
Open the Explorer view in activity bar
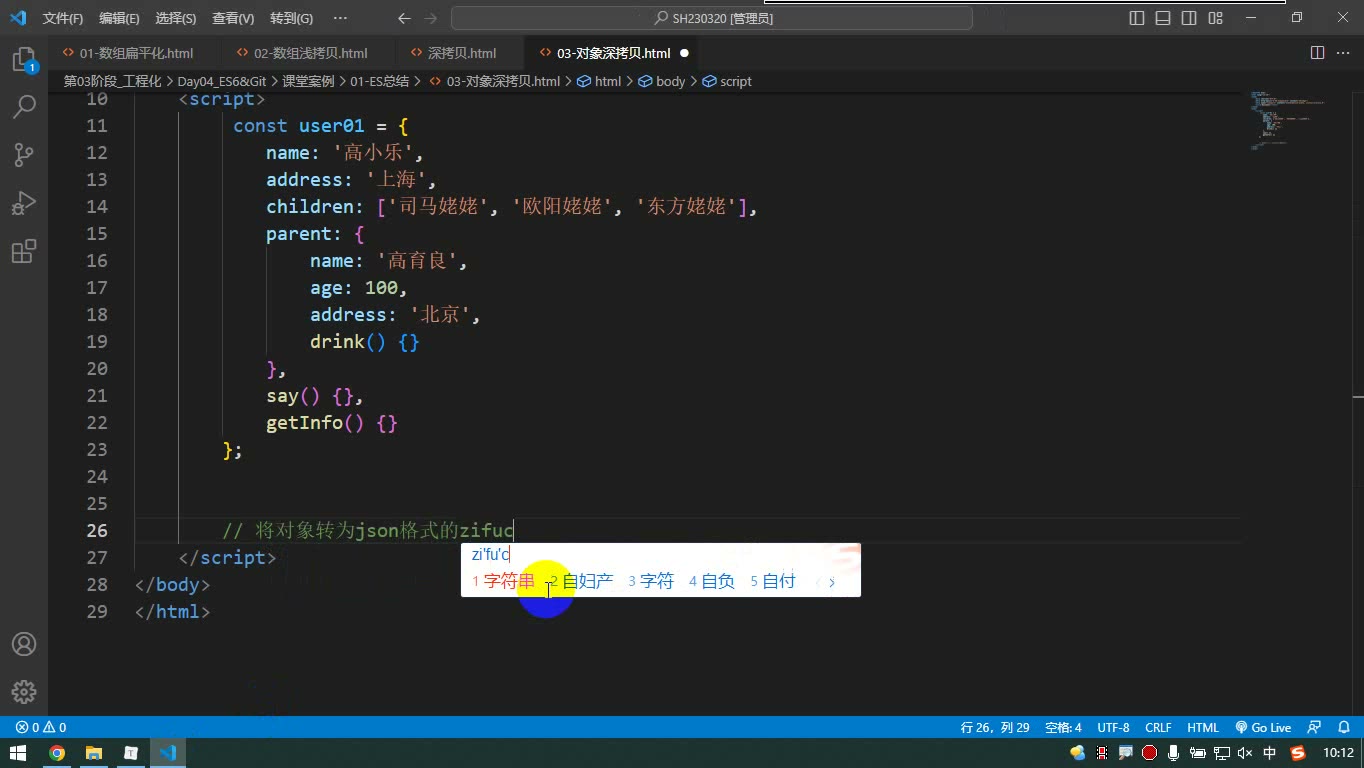pos(24,60)
